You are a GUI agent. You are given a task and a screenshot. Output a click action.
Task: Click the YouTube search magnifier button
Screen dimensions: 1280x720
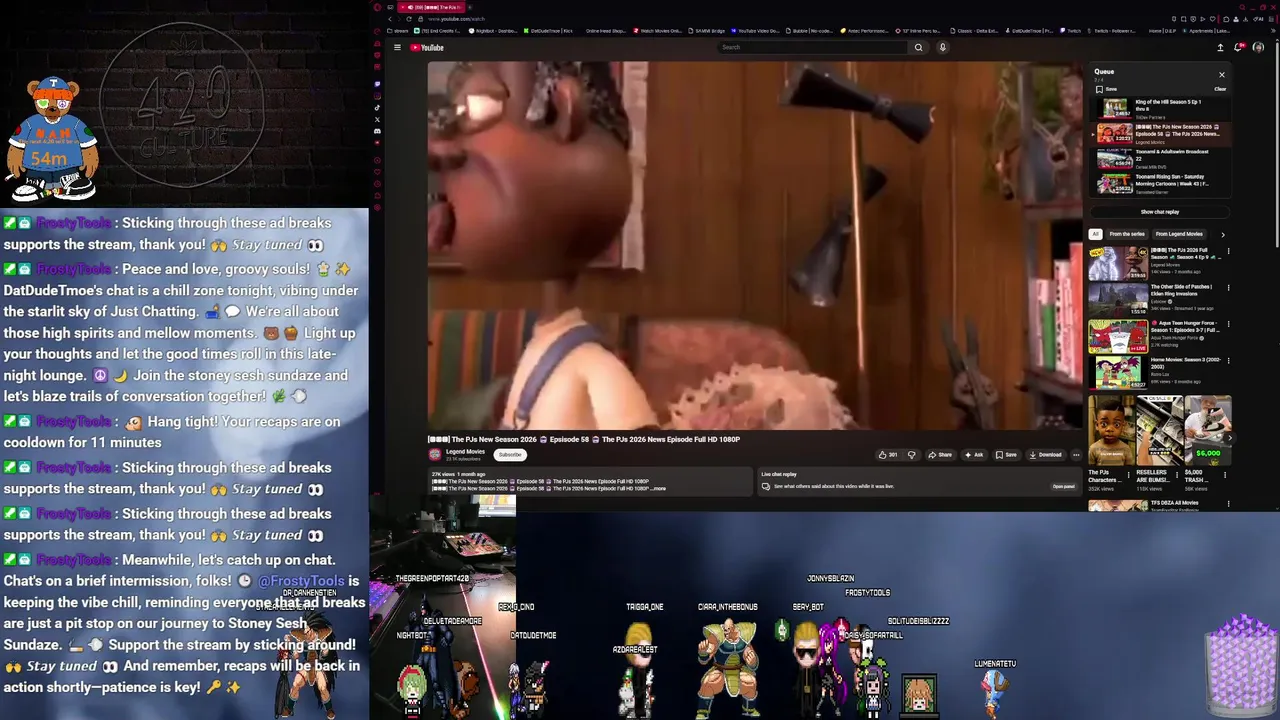(x=918, y=47)
